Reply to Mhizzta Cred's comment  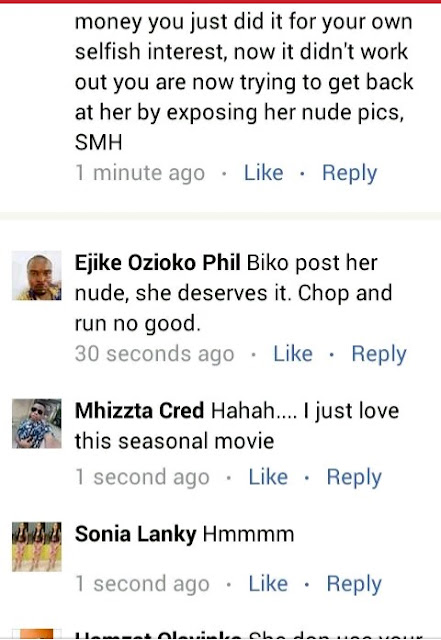tap(354, 478)
